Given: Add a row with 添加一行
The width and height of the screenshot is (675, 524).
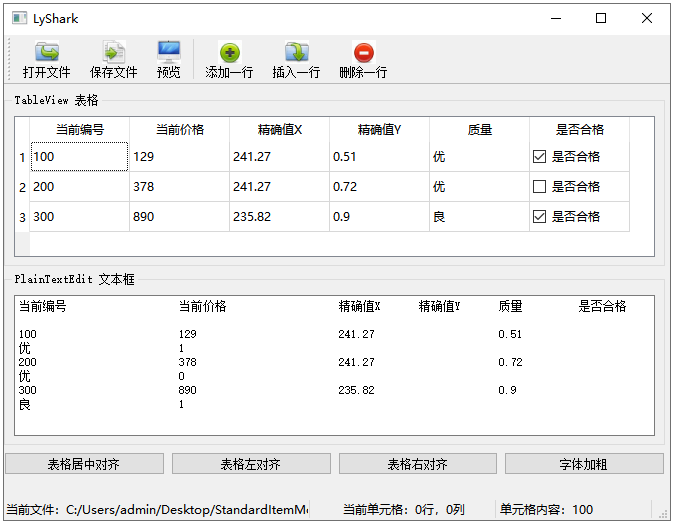Looking at the screenshot, I should pyautogui.click(x=229, y=60).
